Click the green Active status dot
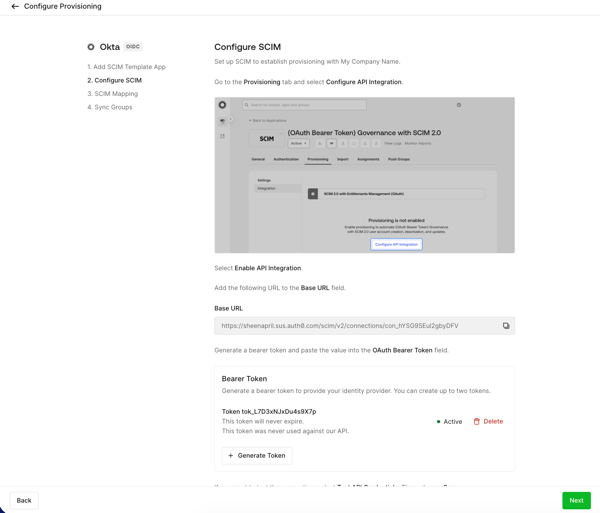The width and height of the screenshot is (600, 513). coord(439,422)
